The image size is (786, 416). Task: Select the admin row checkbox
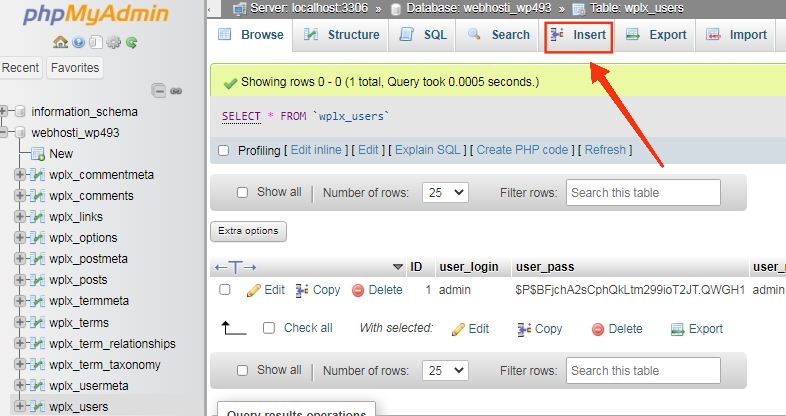click(x=225, y=290)
